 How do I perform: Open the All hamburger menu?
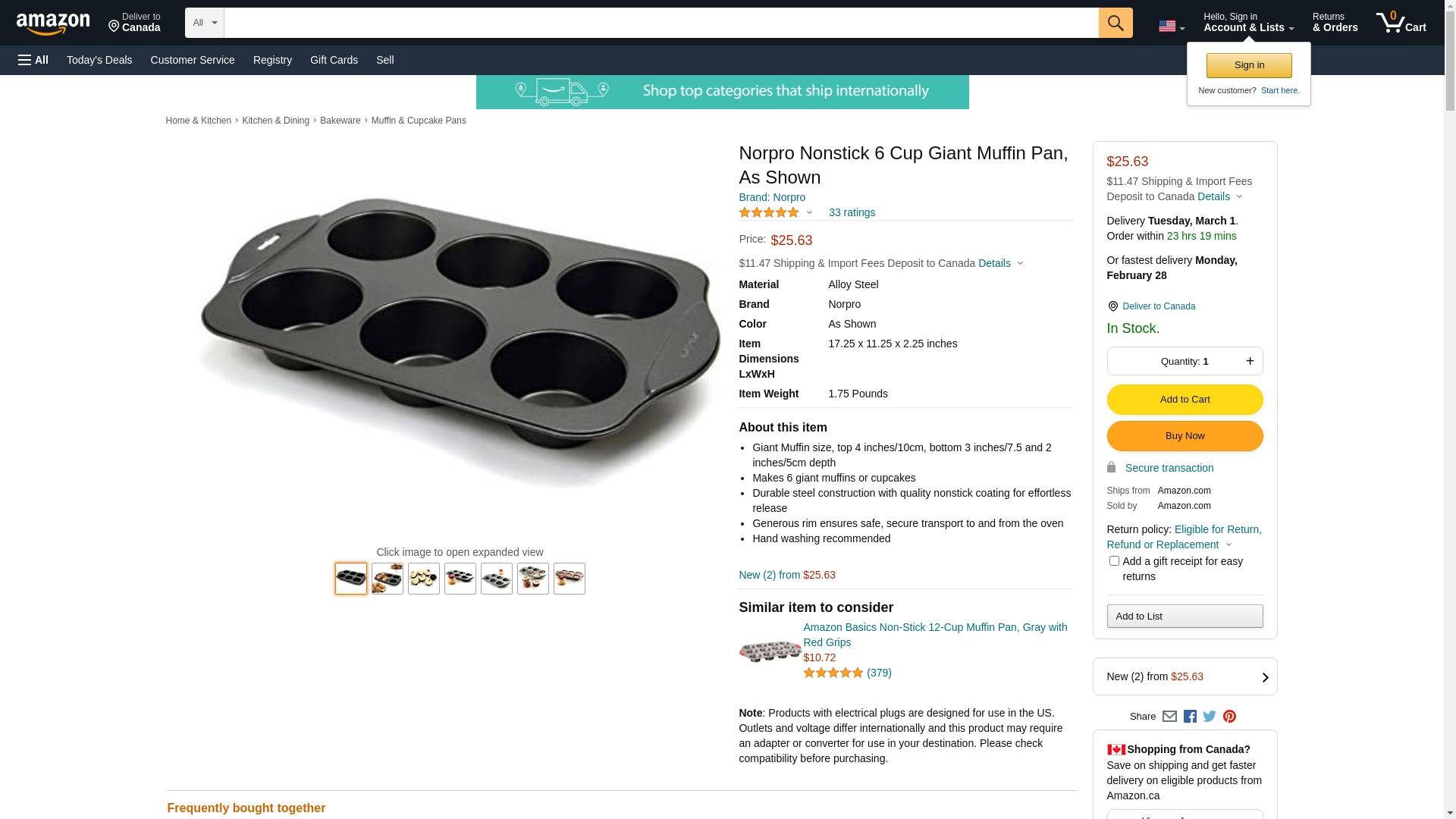pyautogui.click(x=33, y=60)
